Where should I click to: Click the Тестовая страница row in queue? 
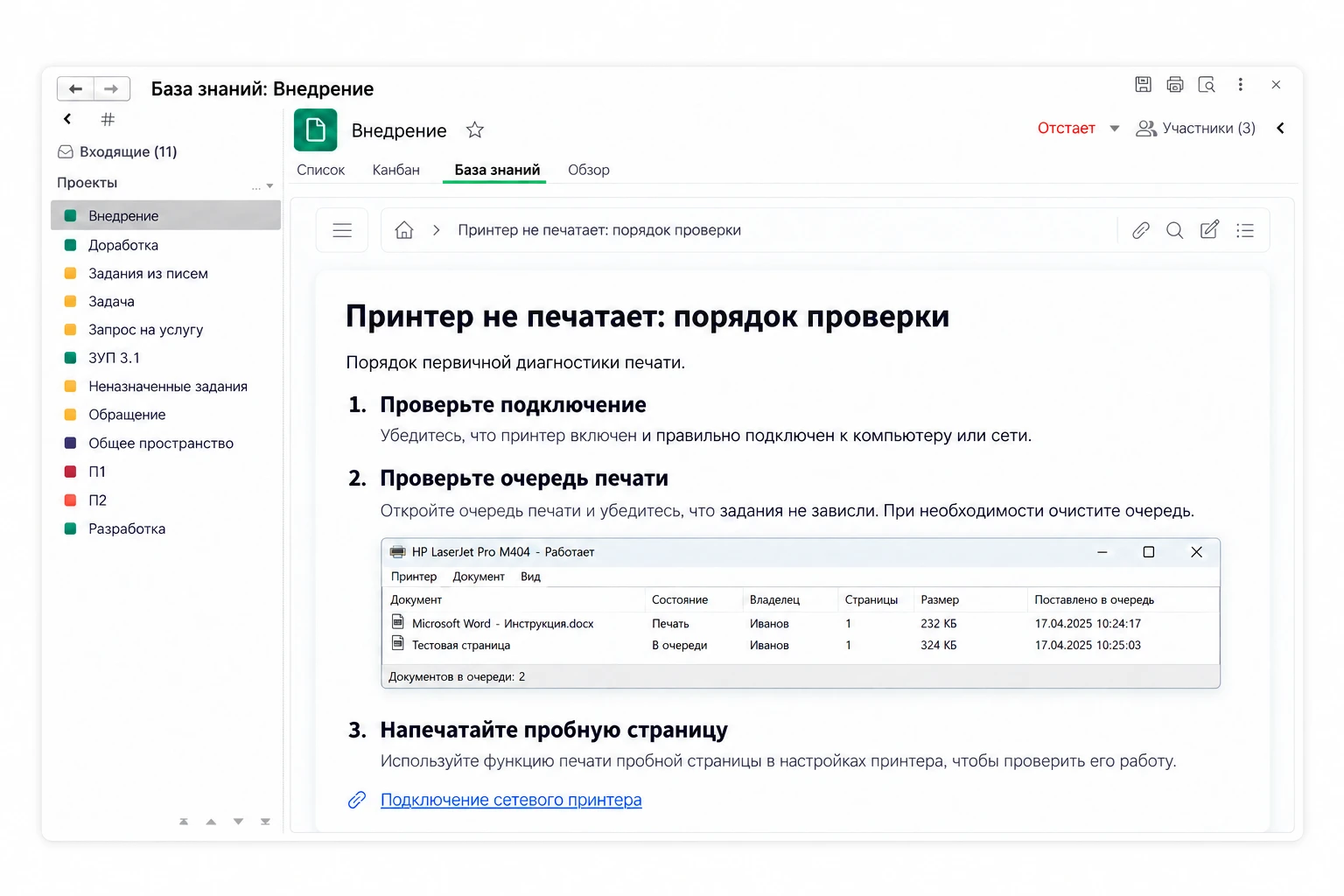tap(801, 645)
